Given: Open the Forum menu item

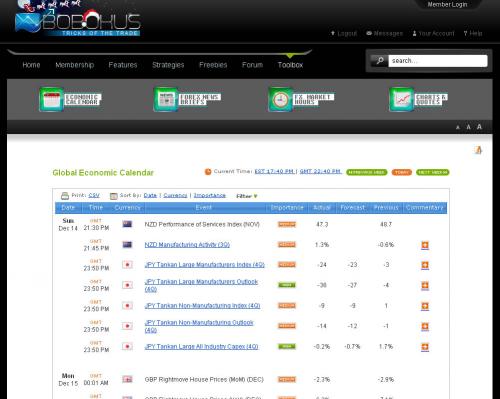Looking at the screenshot, I should pyautogui.click(x=252, y=65).
